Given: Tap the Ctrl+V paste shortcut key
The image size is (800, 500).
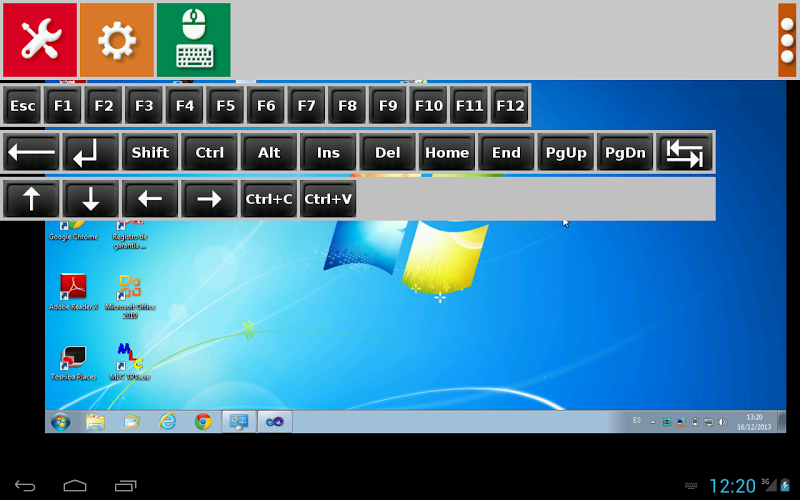Looking at the screenshot, I should tap(328, 198).
